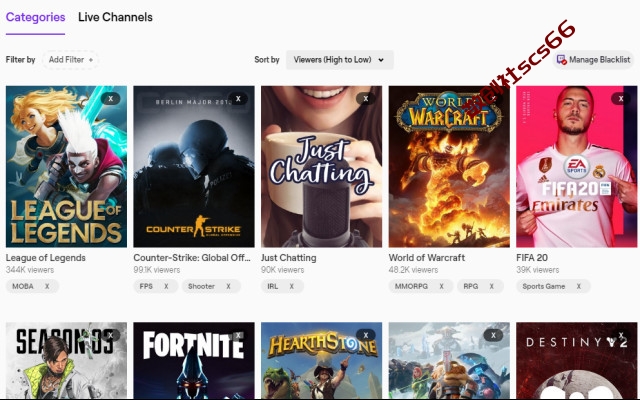Click the '48.2K viewers' text
The image size is (640, 400).
pyautogui.click(x=413, y=270)
